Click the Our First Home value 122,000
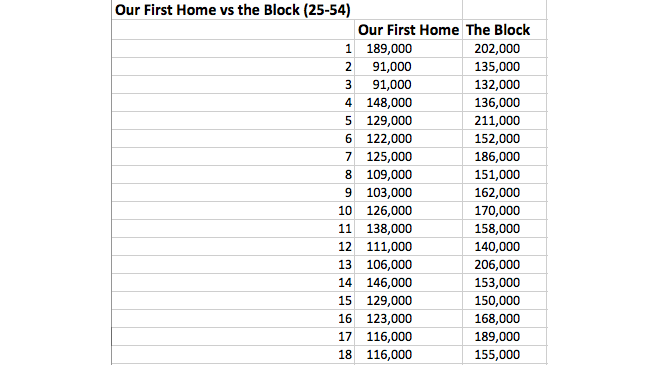The height and width of the screenshot is (365, 660). pos(408,139)
